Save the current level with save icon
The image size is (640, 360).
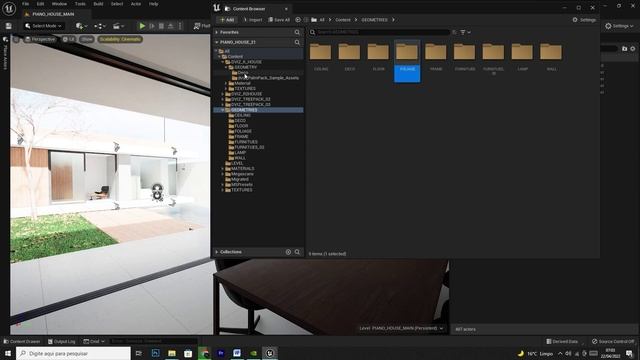pyautogui.click(x=8, y=26)
